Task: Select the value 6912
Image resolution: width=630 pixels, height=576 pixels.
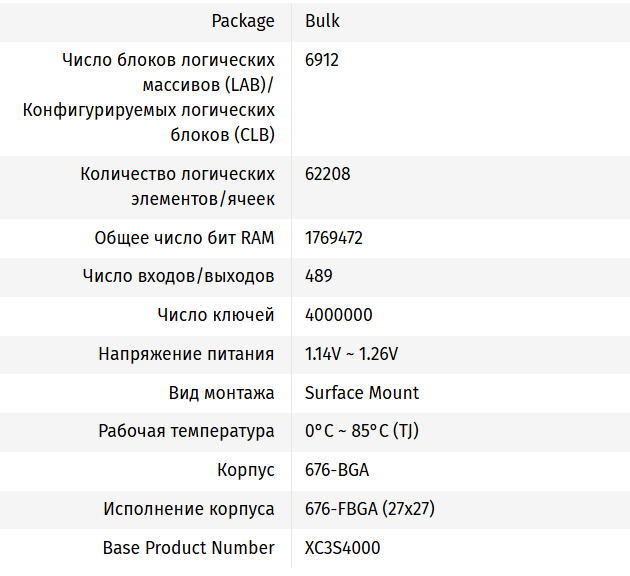Action: coord(322,60)
